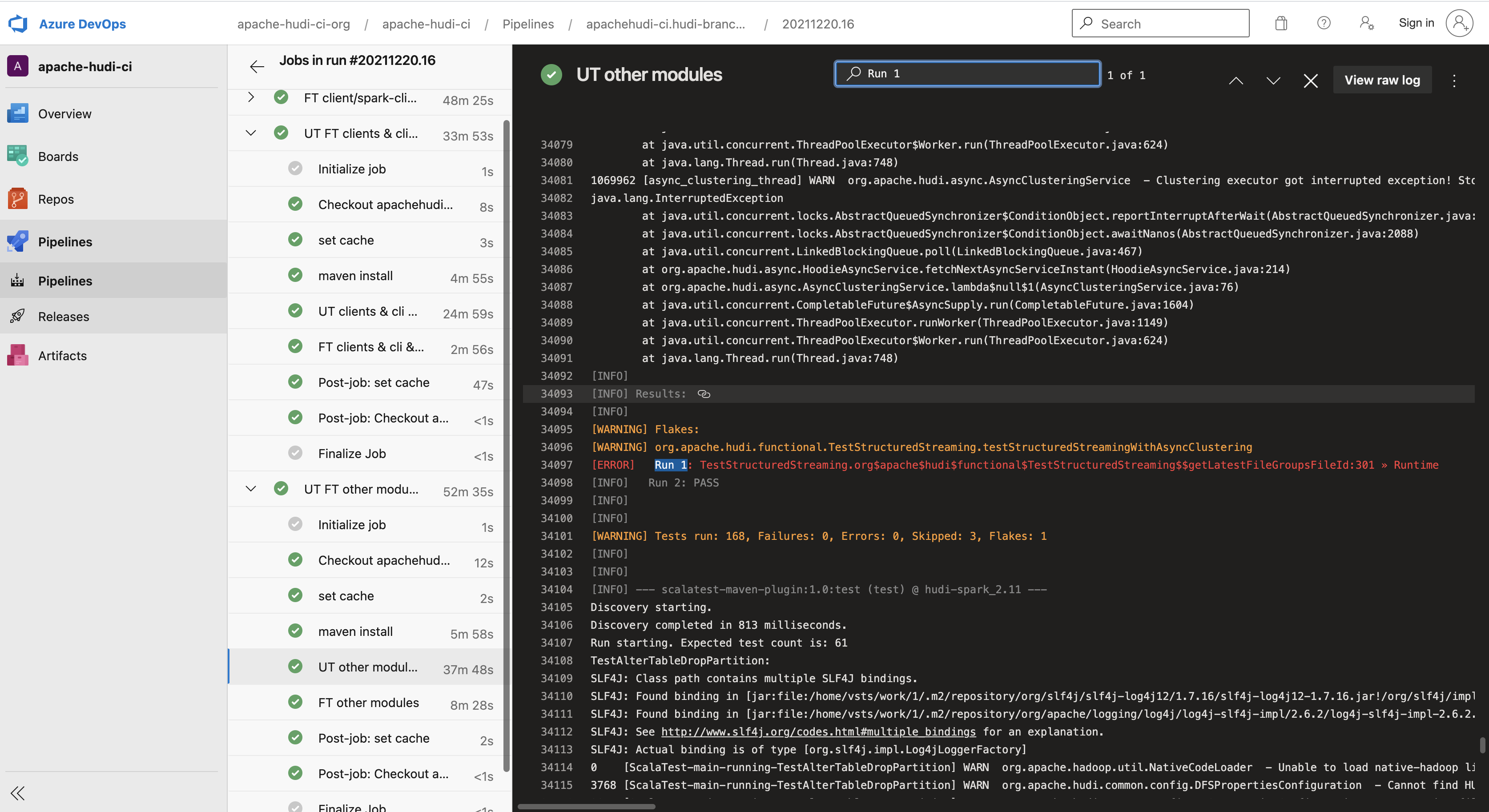Go back using the jobs arrow icon
The height and width of the screenshot is (812, 1489).
pyautogui.click(x=257, y=66)
